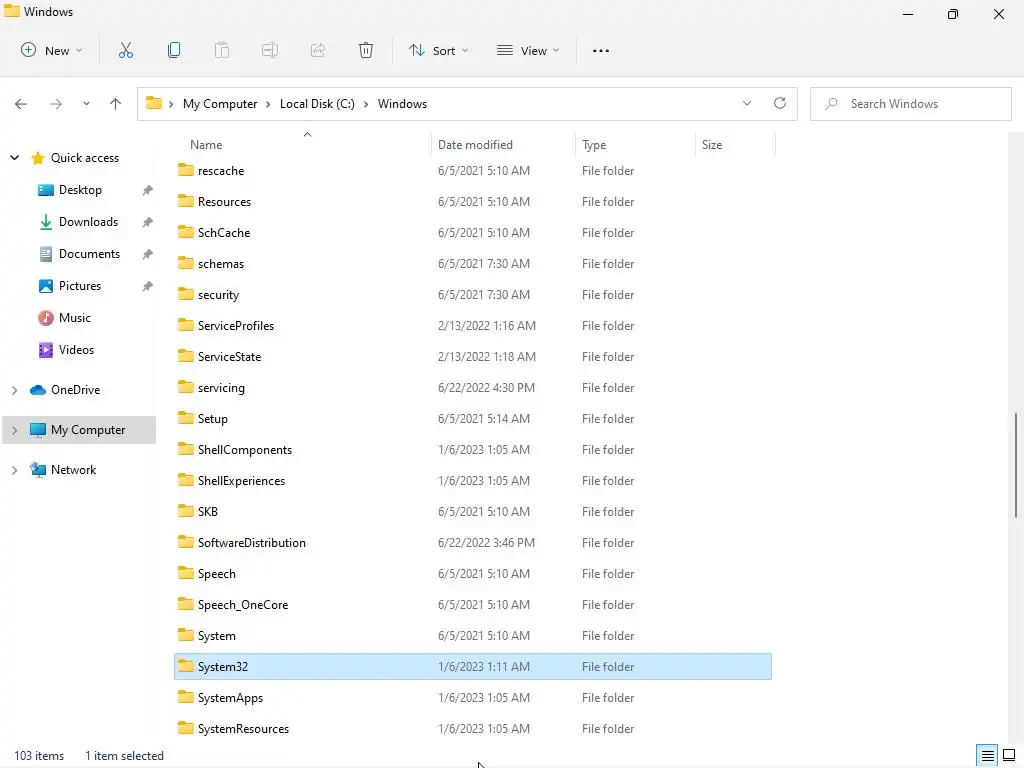Open recent locations dropdown arrow
Viewport: 1024px width, 768px height.
click(x=86, y=104)
